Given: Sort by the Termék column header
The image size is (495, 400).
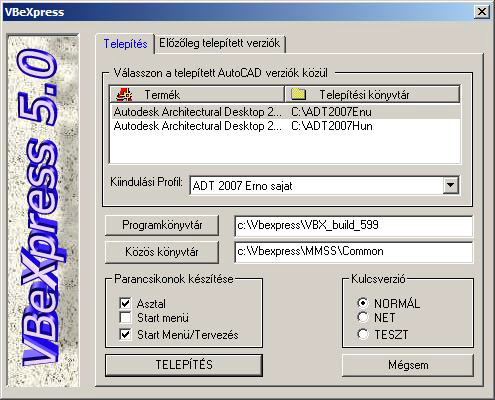Looking at the screenshot, I should [x=197, y=94].
